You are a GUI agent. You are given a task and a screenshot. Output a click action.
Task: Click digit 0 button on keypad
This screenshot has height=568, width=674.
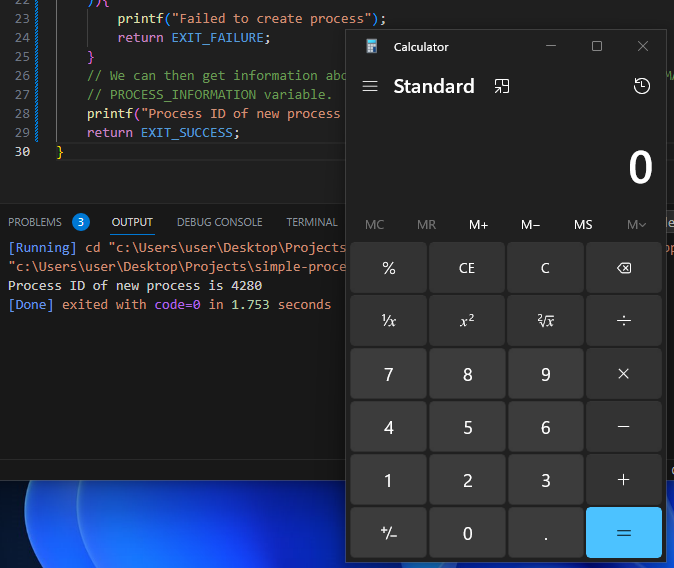(467, 533)
